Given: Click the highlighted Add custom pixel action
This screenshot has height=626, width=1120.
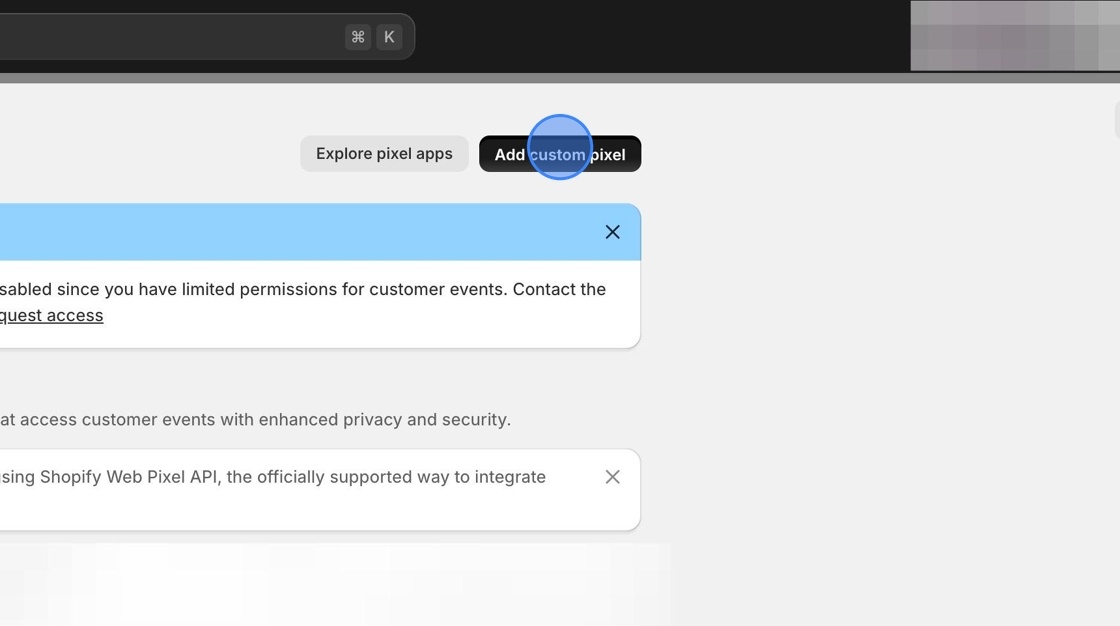Looking at the screenshot, I should click(559, 153).
